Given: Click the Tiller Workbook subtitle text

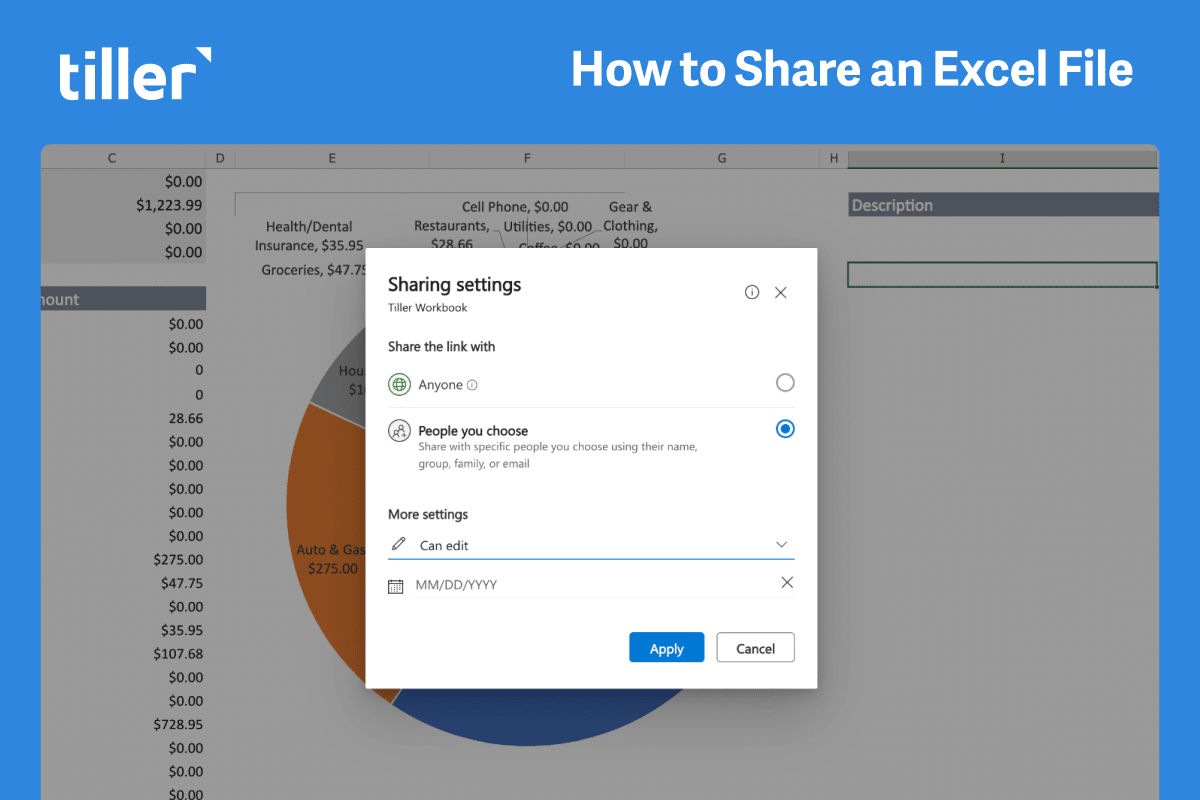Looking at the screenshot, I should [x=427, y=307].
